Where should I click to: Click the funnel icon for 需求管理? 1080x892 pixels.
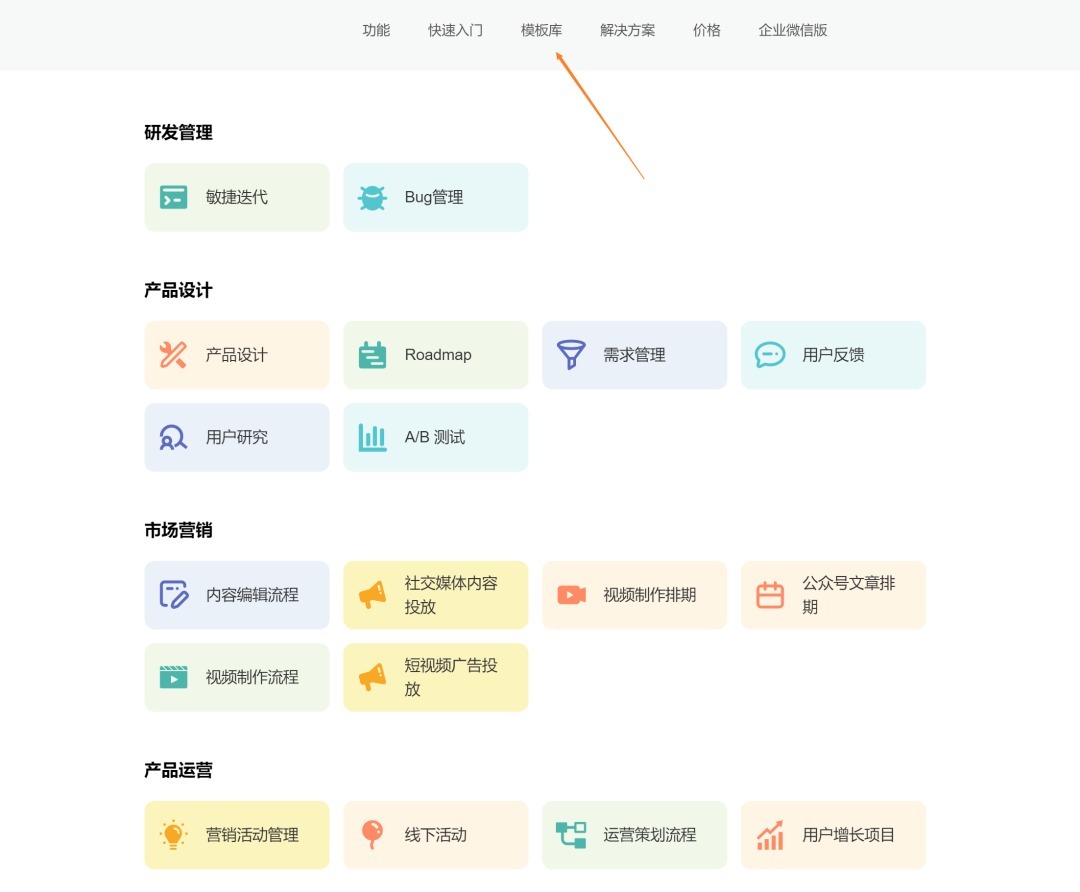tap(571, 355)
